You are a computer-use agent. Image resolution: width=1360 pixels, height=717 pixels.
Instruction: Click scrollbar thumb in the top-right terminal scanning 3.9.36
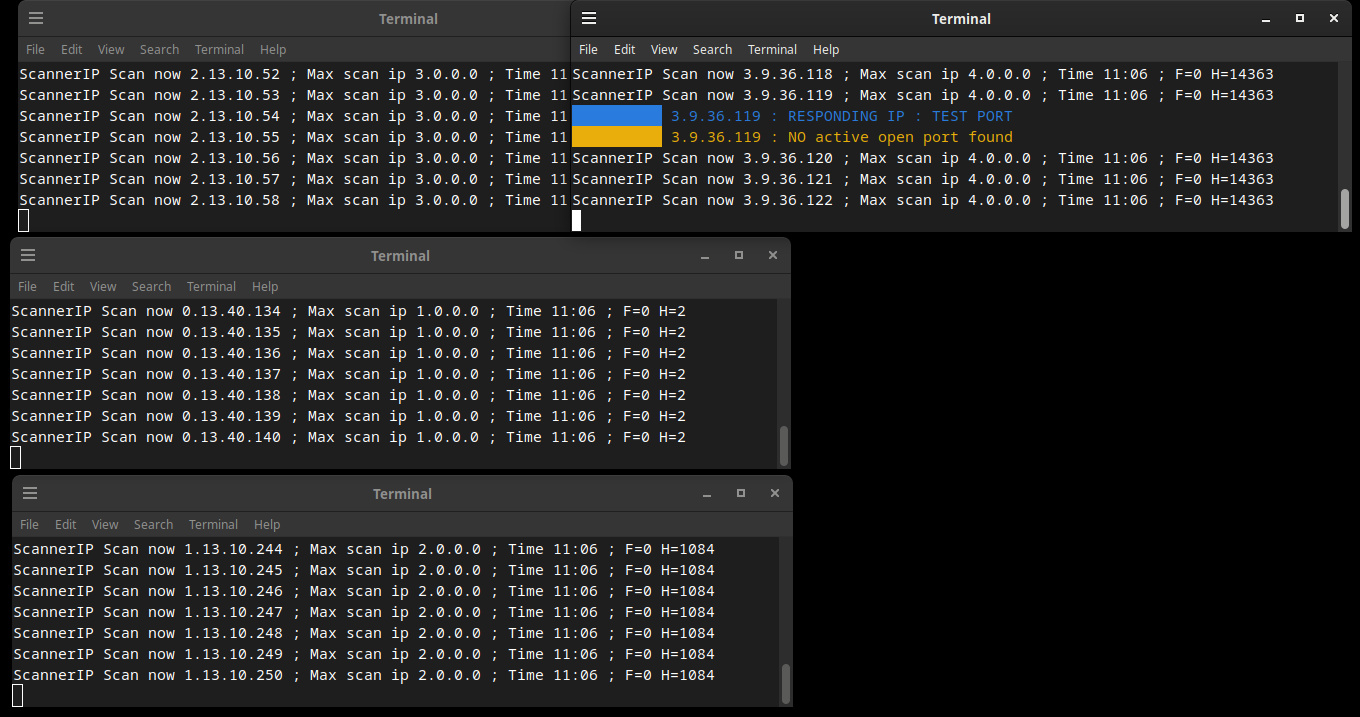(x=1345, y=208)
